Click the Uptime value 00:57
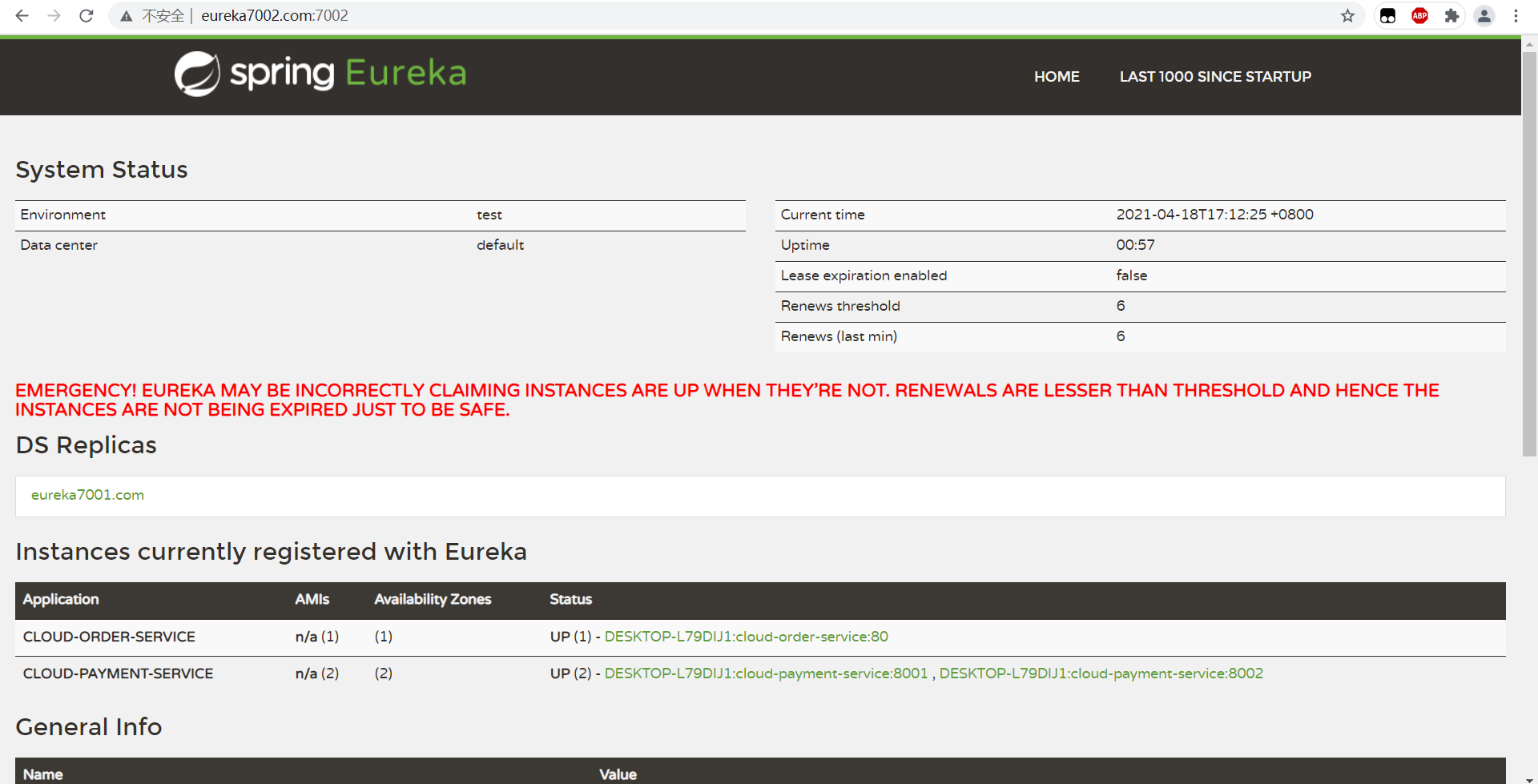 pyautogui.click(x=1135, y=245)
